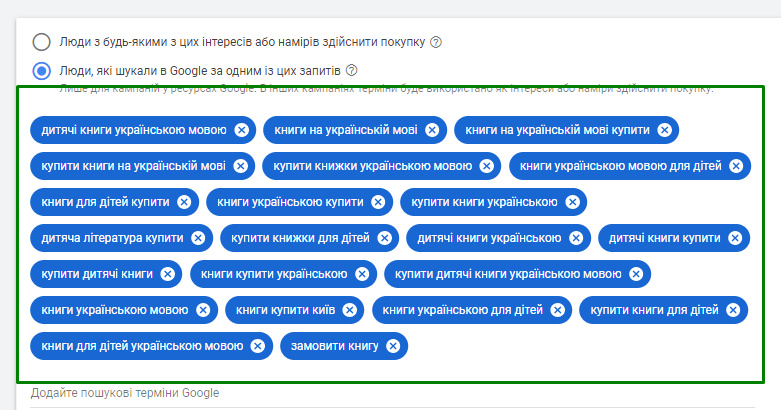Remove 'книги українською мовою для дітей' chip
Screen dimensions: 781x410
(x=735, y=166)
